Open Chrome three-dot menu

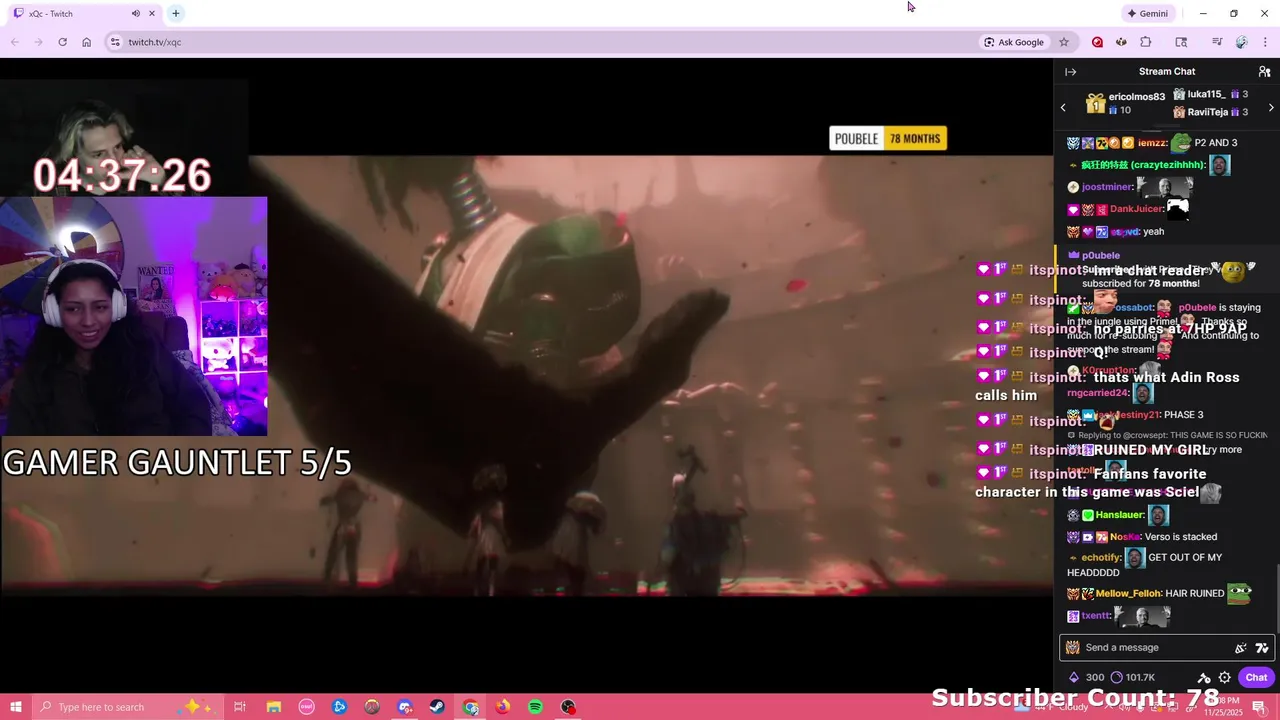(1265, 42)
